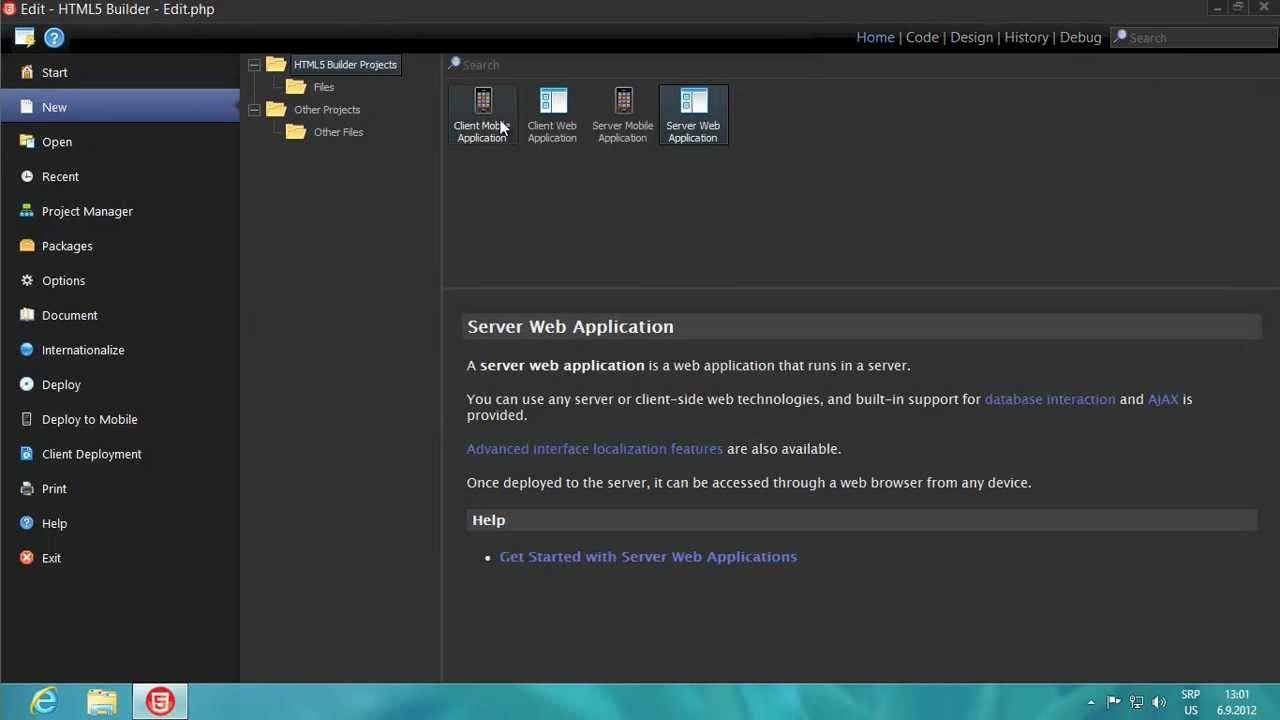Viewport: 1280px width, 720px height.
Task: Click the Start icon in the sidebar
Action: (27, 72)
